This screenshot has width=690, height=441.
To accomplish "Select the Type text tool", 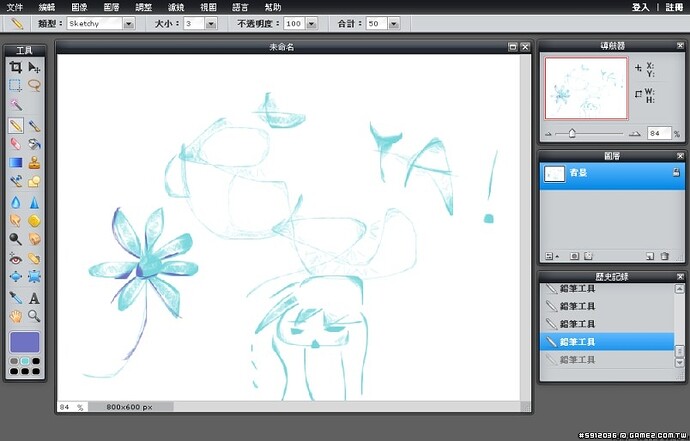I will pyautogui.click(x=34, y=297).
